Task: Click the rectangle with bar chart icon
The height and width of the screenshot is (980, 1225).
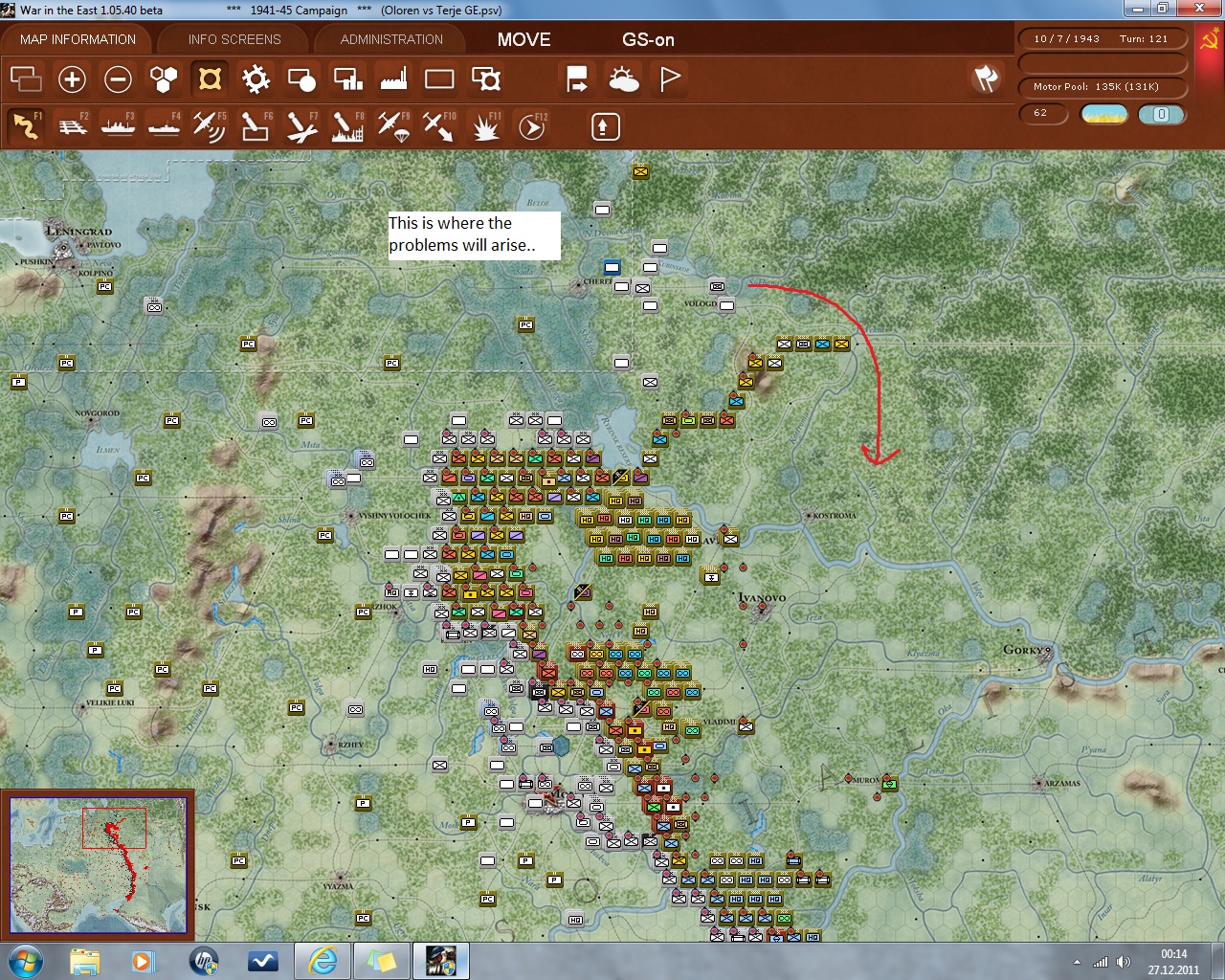Action: [x=347, y=79]
